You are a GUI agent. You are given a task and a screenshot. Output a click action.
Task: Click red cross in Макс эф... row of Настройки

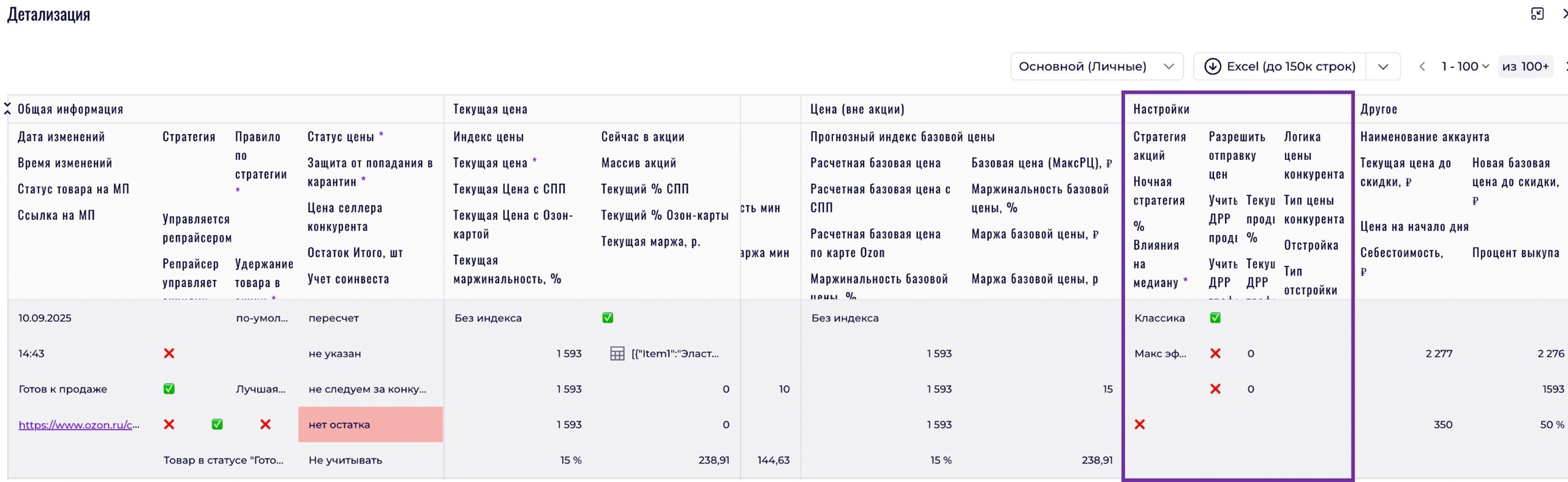click(x=1215, y=353)
